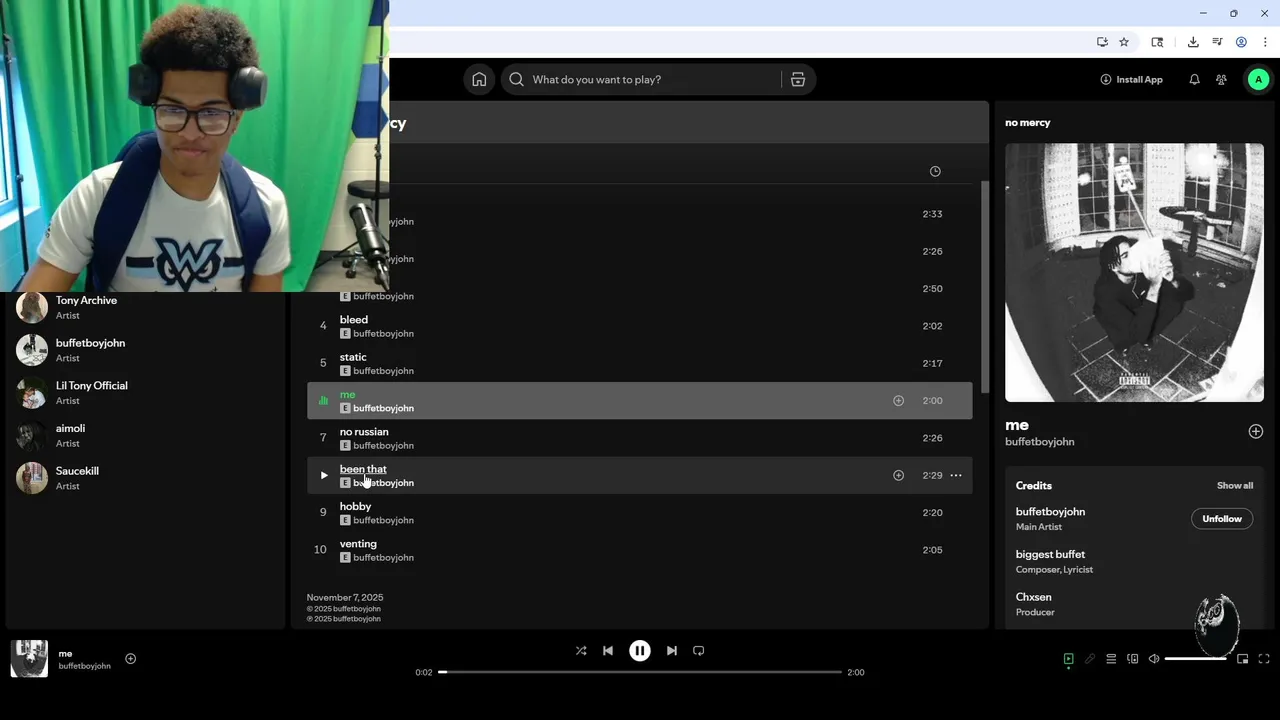The height and width of the screenshot is (720, 1280).
Task: Open the notifications bell
Action: coord(1194,80)
